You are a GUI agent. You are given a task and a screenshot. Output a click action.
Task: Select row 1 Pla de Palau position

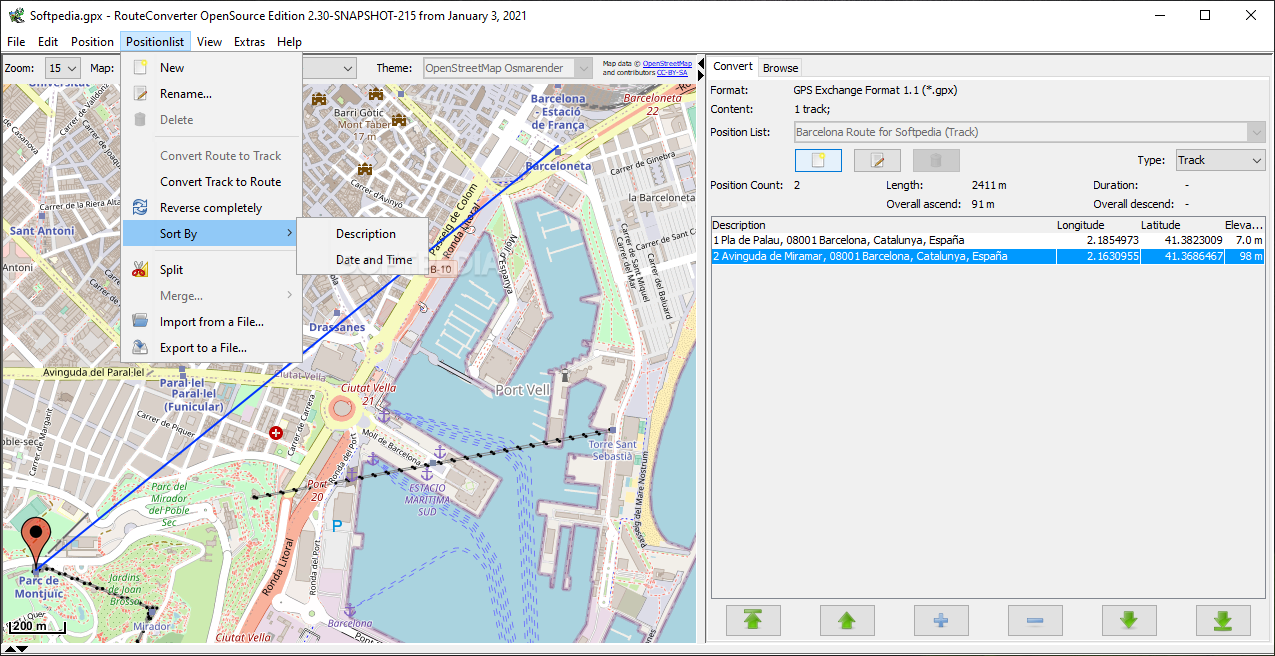coord(988,241)
